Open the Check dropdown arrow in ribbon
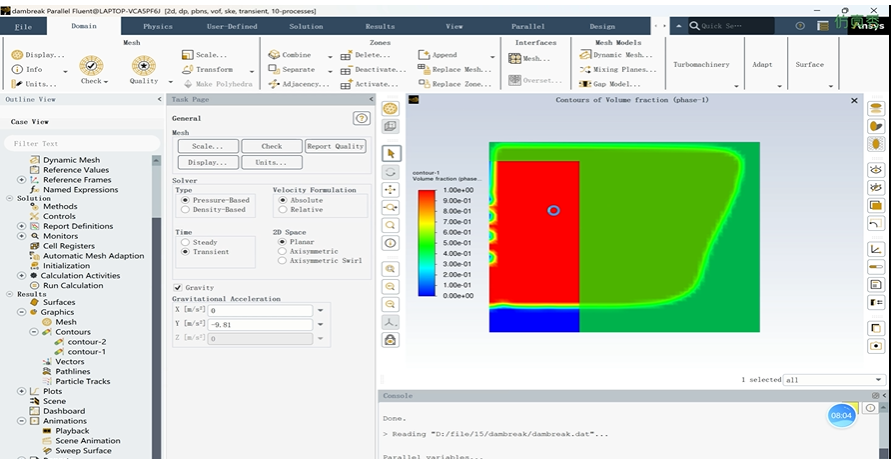The width and height of the screenshot is (891, 459). pos(106,81)
